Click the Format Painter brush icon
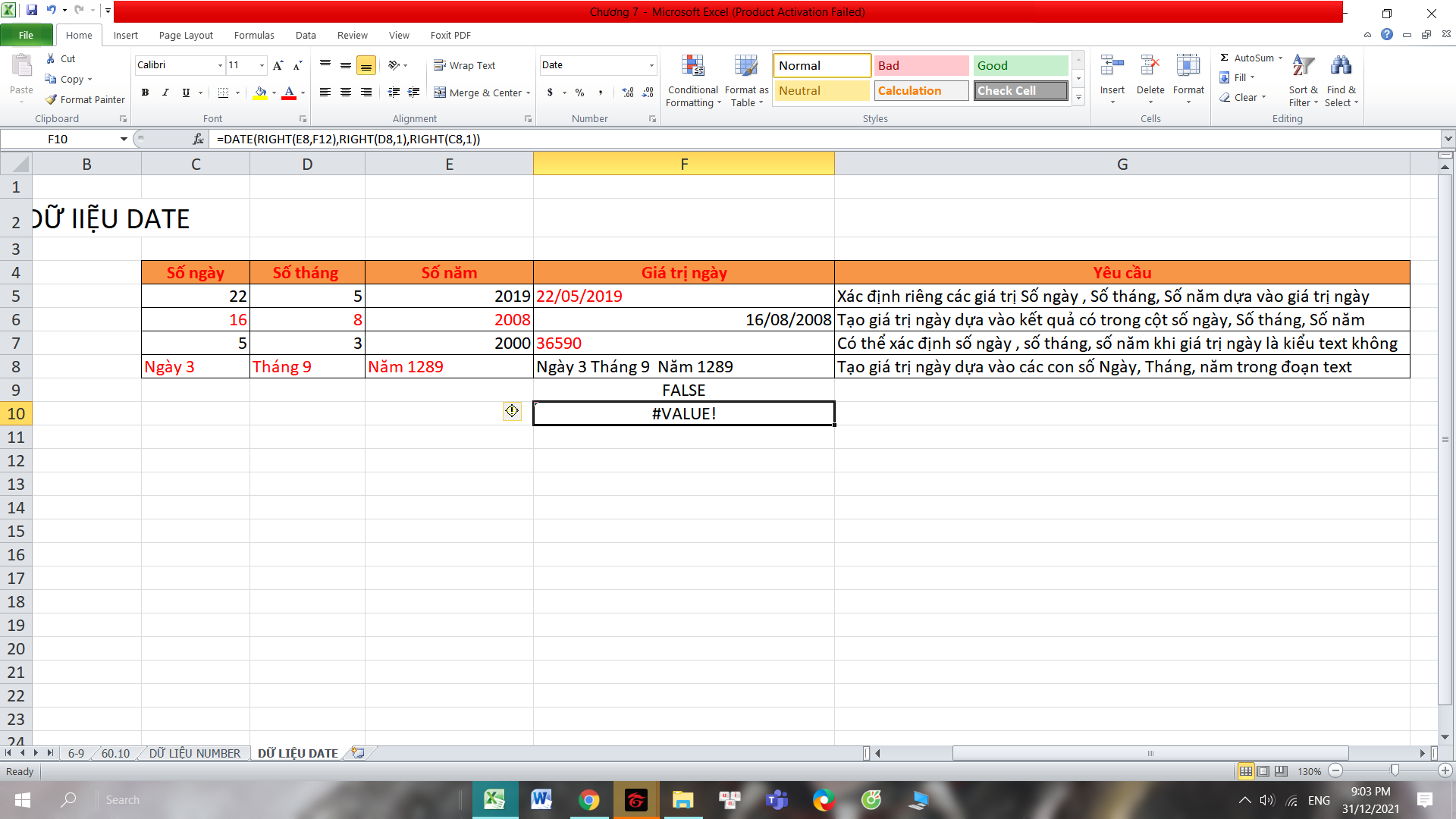 (x=51, y=99)
